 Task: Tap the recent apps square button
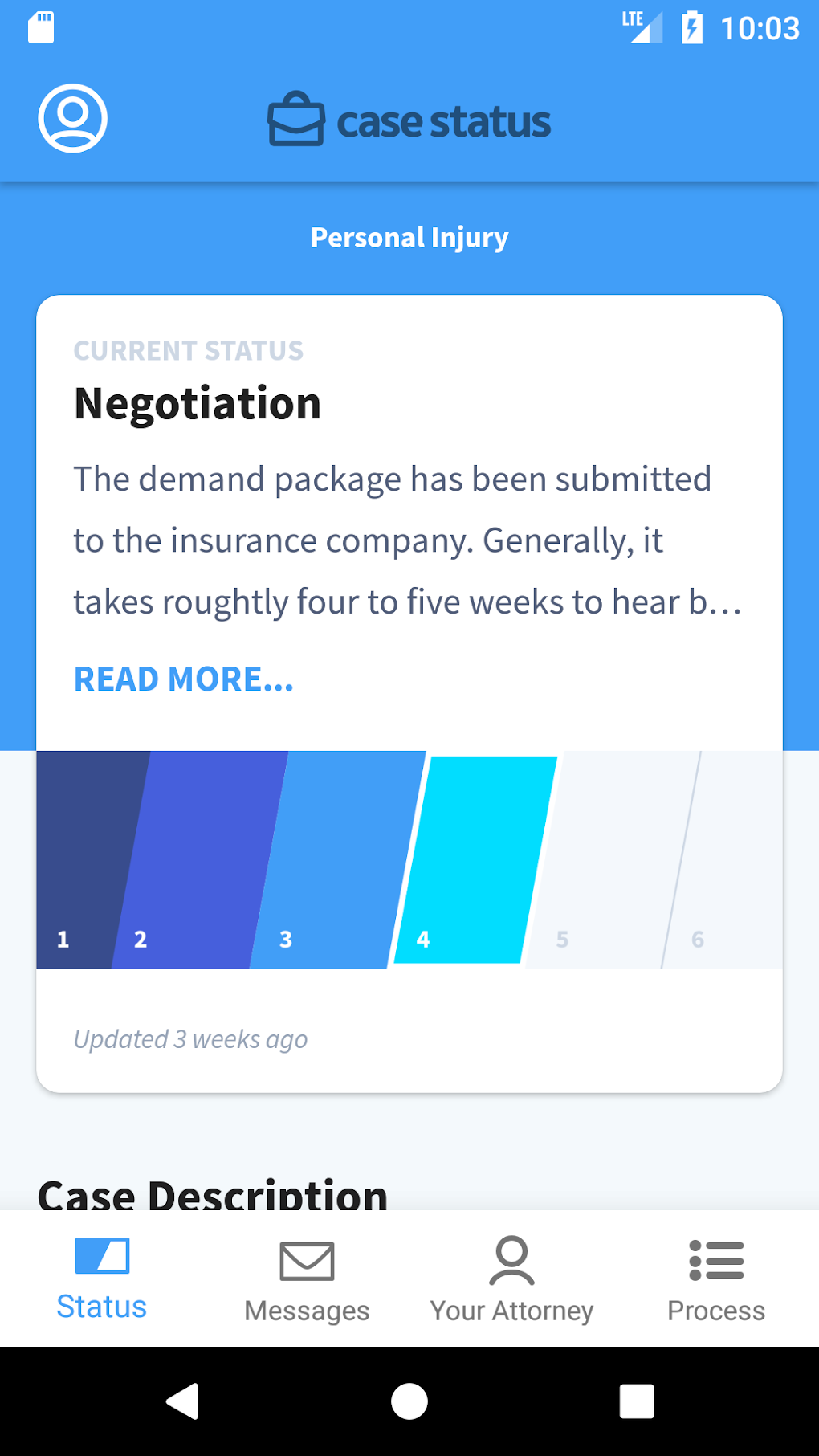click(x=636, y=1401)
